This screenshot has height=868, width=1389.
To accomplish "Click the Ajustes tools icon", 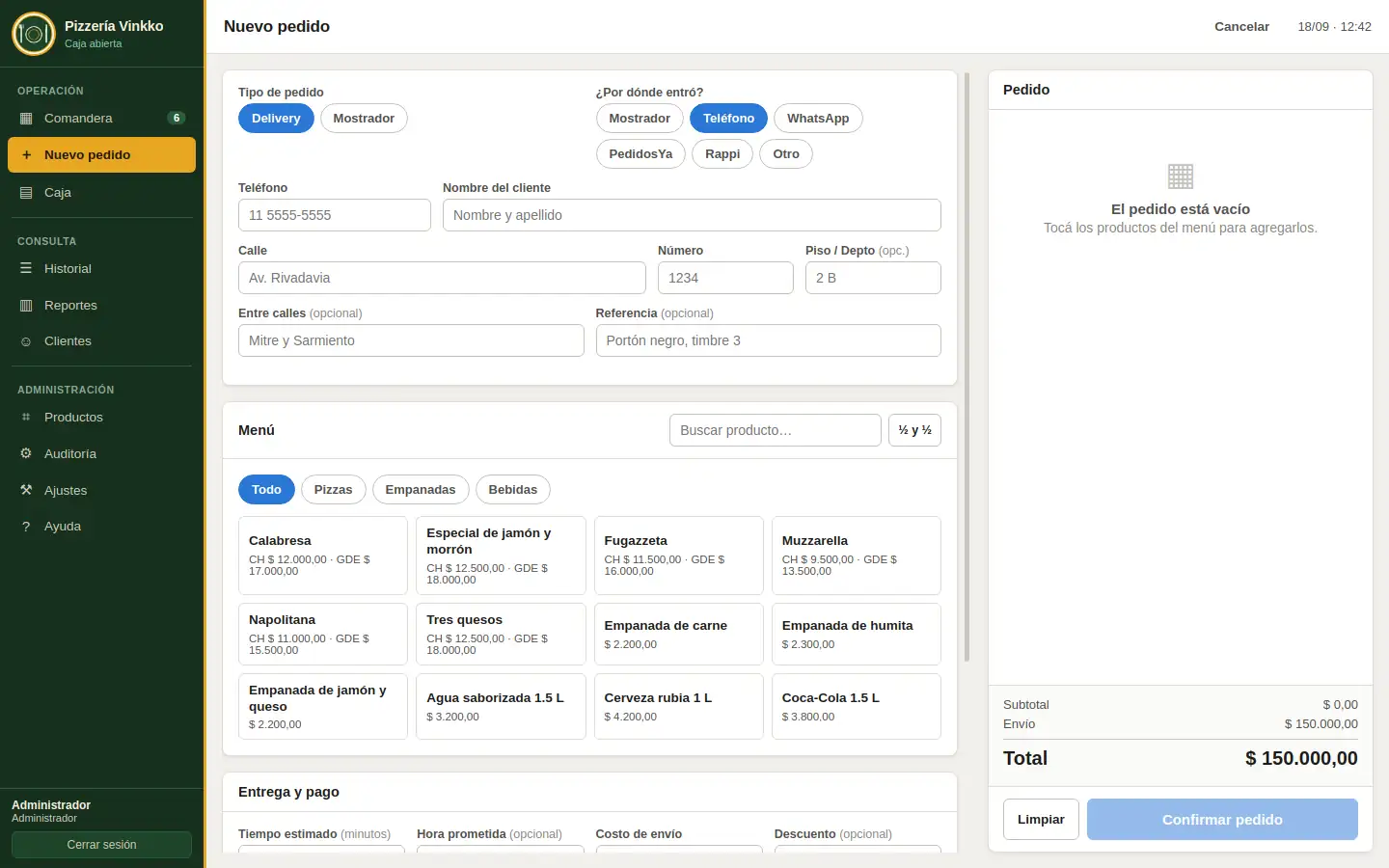I will (x=26, y=491).
